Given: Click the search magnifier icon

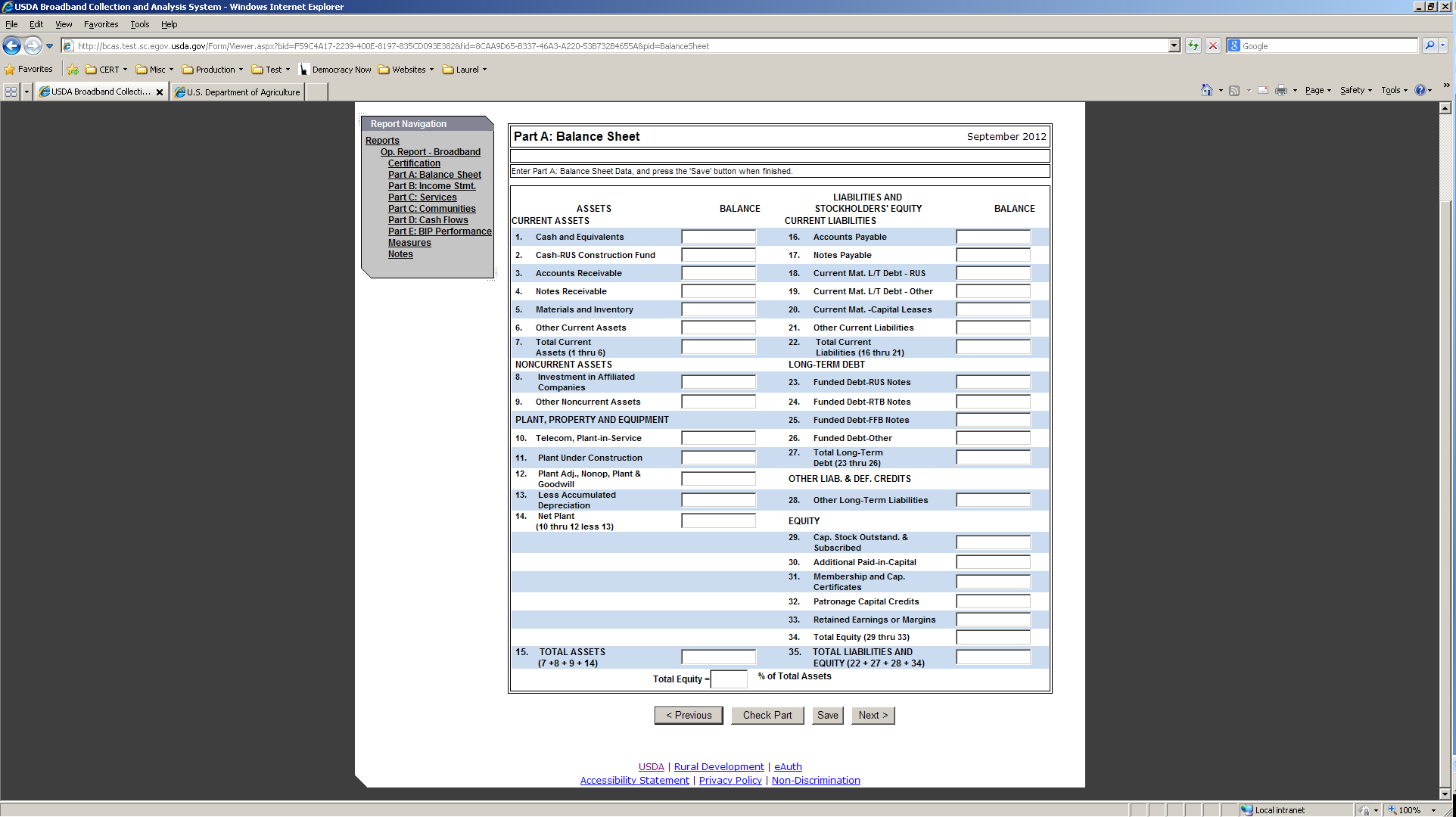Looking at the screenshot, I should pyautogui.click(x=1430, y=46).
